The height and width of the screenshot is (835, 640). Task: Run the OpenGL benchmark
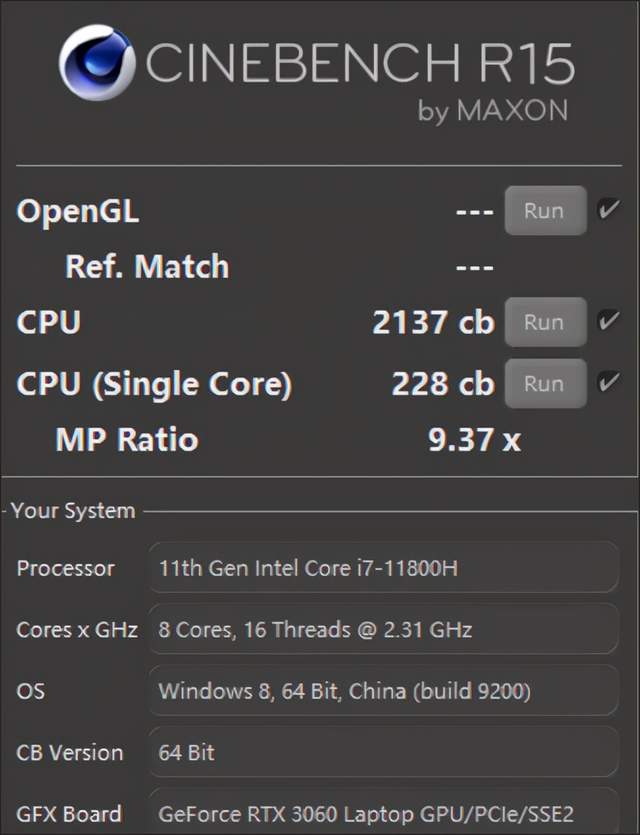tap(544, 211)
